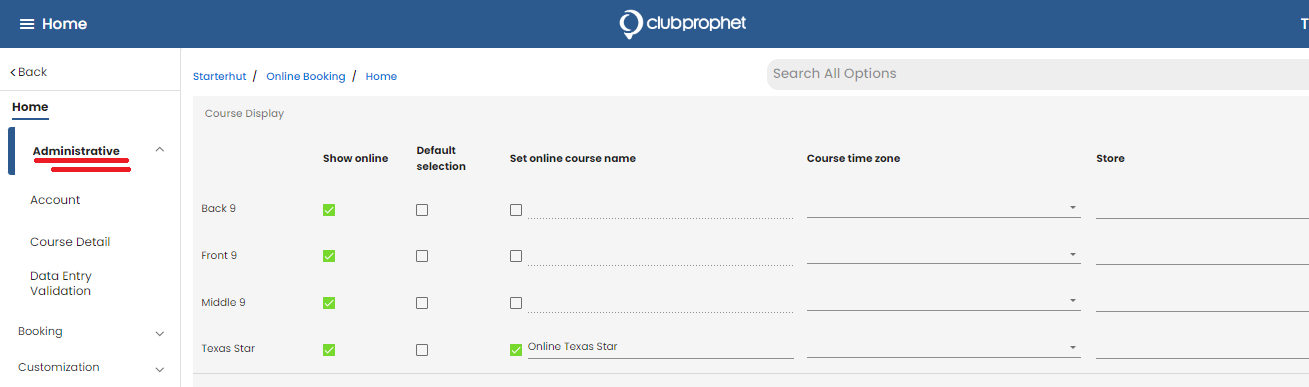Click the Home title in top bar
1309x387 pixels.
click(x=64, y=24)
